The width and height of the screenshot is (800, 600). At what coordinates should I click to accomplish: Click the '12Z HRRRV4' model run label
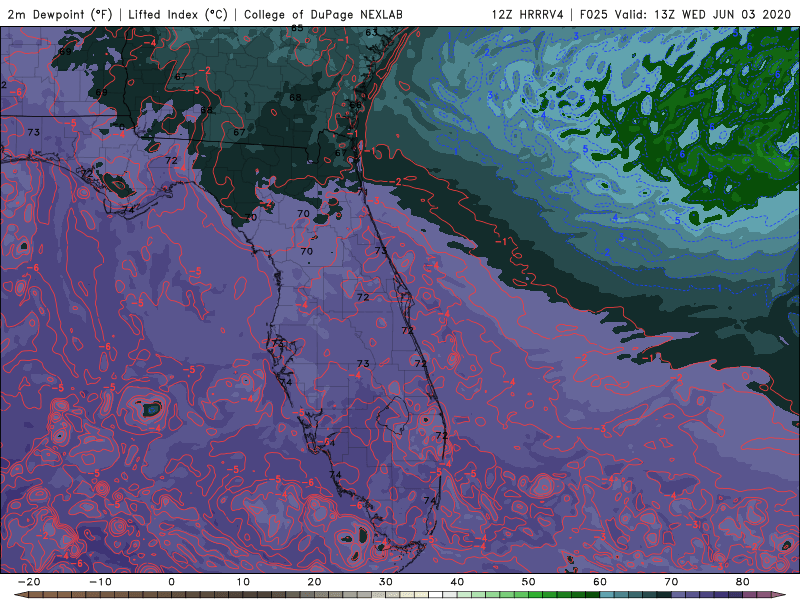coord(528,14)
